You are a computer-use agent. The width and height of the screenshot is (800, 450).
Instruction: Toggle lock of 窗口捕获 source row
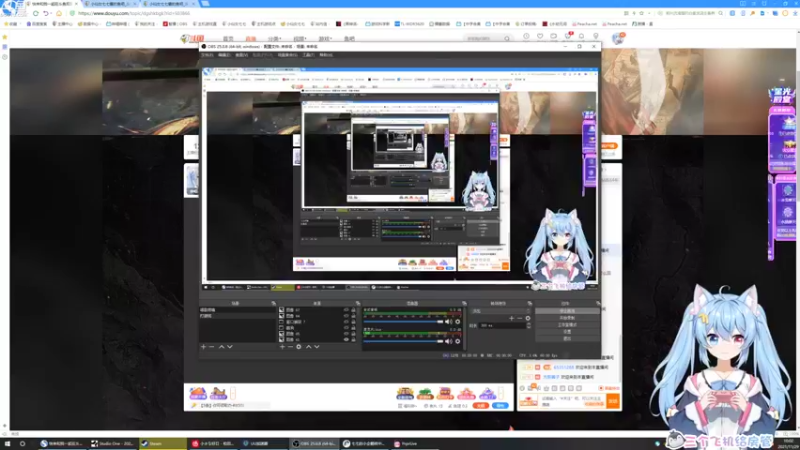(353, 322)
